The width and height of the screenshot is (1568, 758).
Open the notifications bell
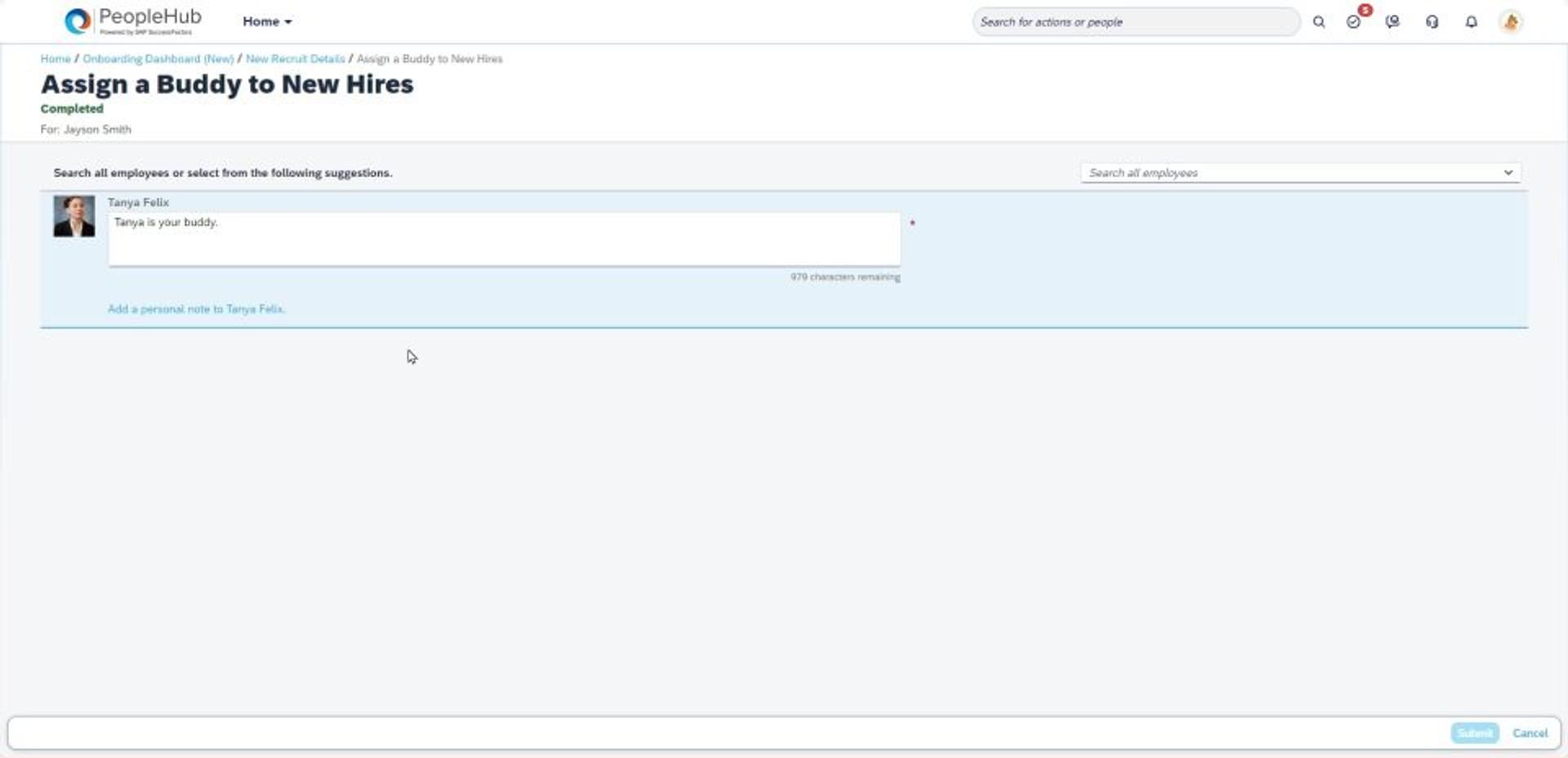pyautogui.click(x=1471, y=22)
